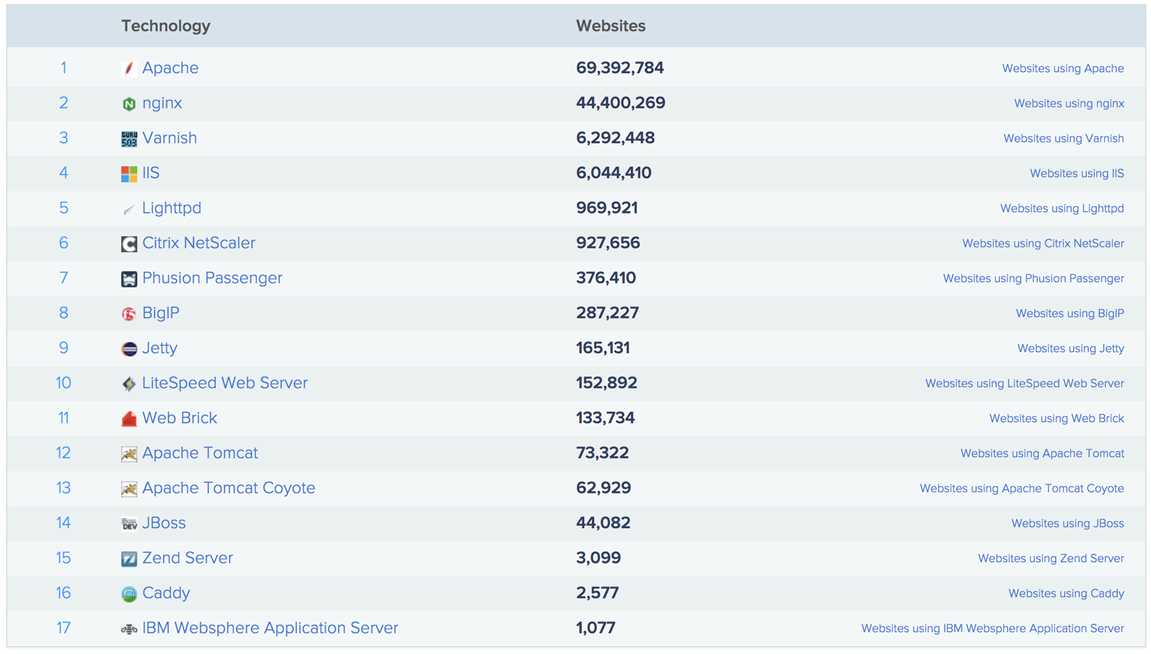Follow 'Websites using nginx' link
The width and height of the screenshot is (1151, 654).
tap(1069, 103)
